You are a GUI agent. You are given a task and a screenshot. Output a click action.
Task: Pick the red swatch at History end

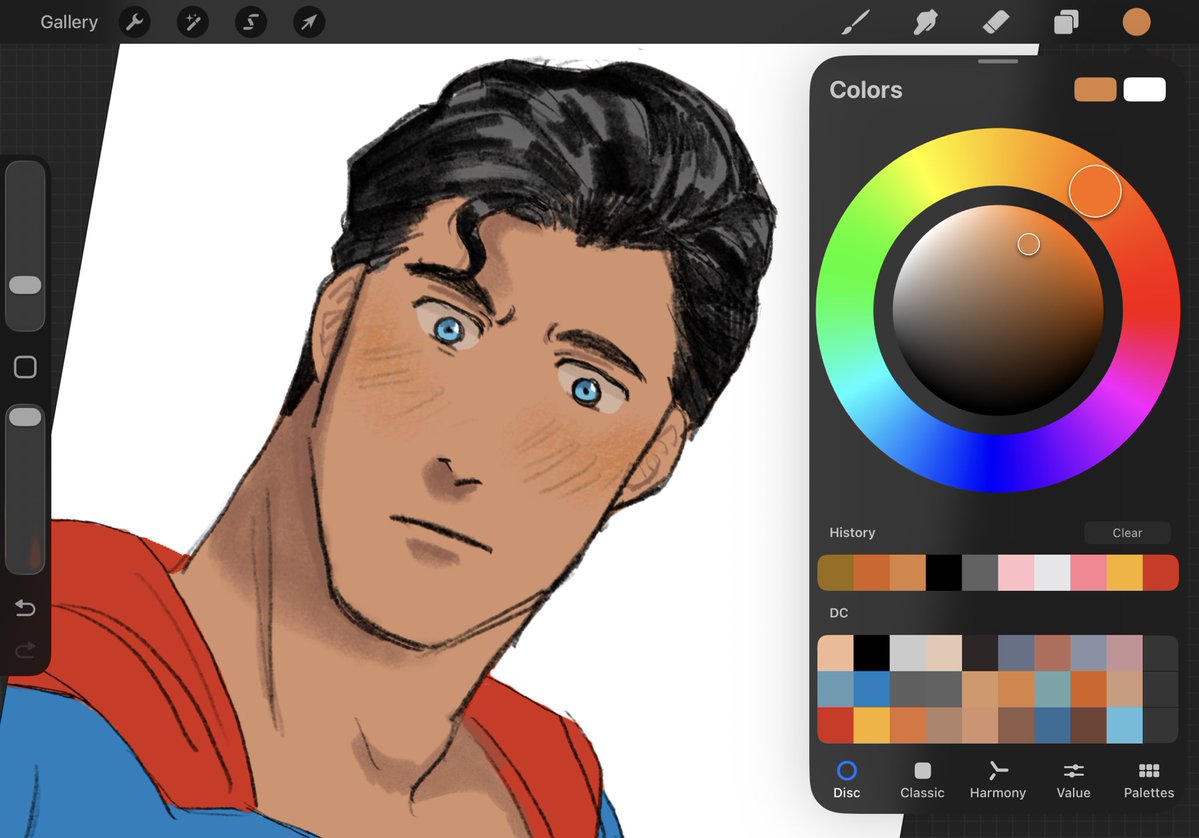[x=1161, y=573]
